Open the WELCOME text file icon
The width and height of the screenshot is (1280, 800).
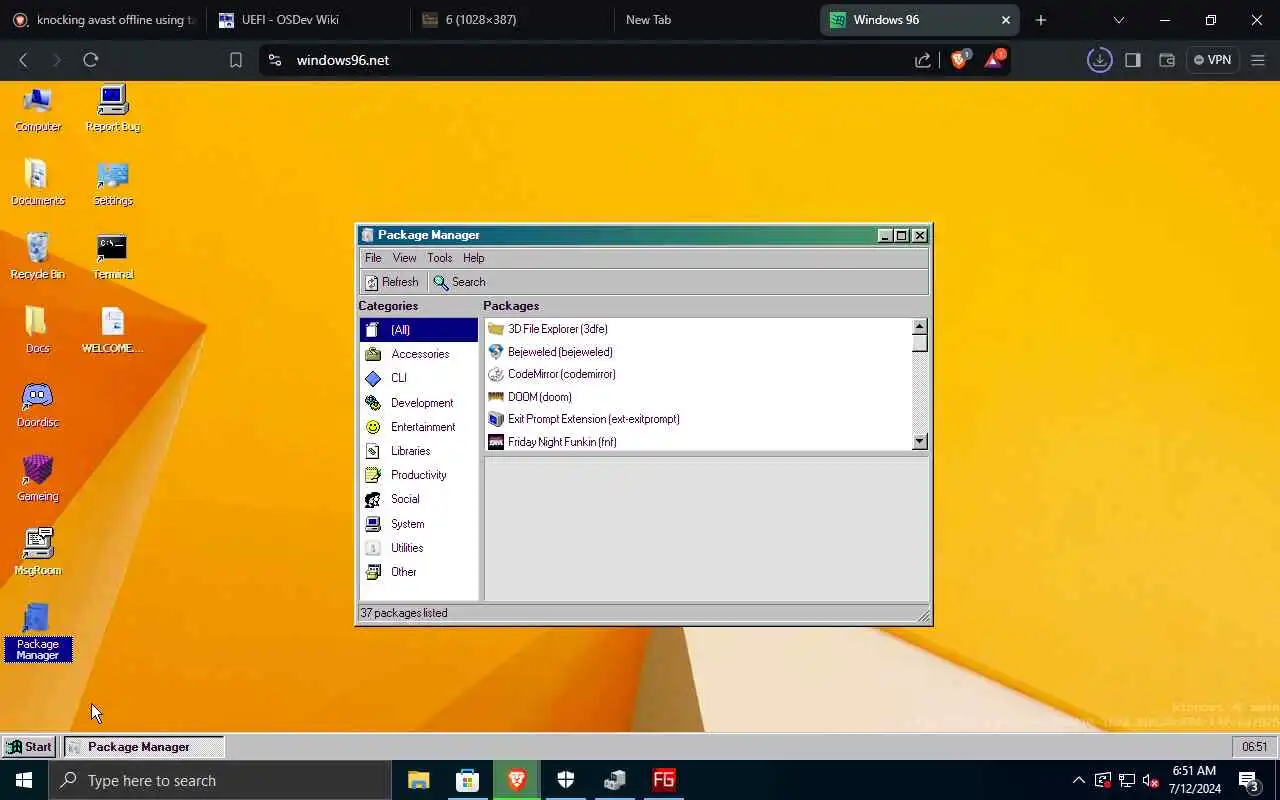coord(112,331)
